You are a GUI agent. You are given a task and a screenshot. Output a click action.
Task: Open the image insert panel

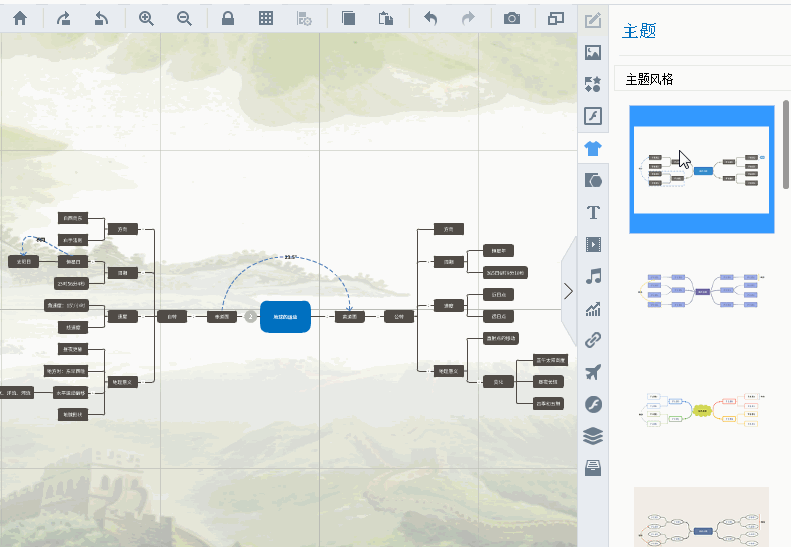[x=593, y=52]
